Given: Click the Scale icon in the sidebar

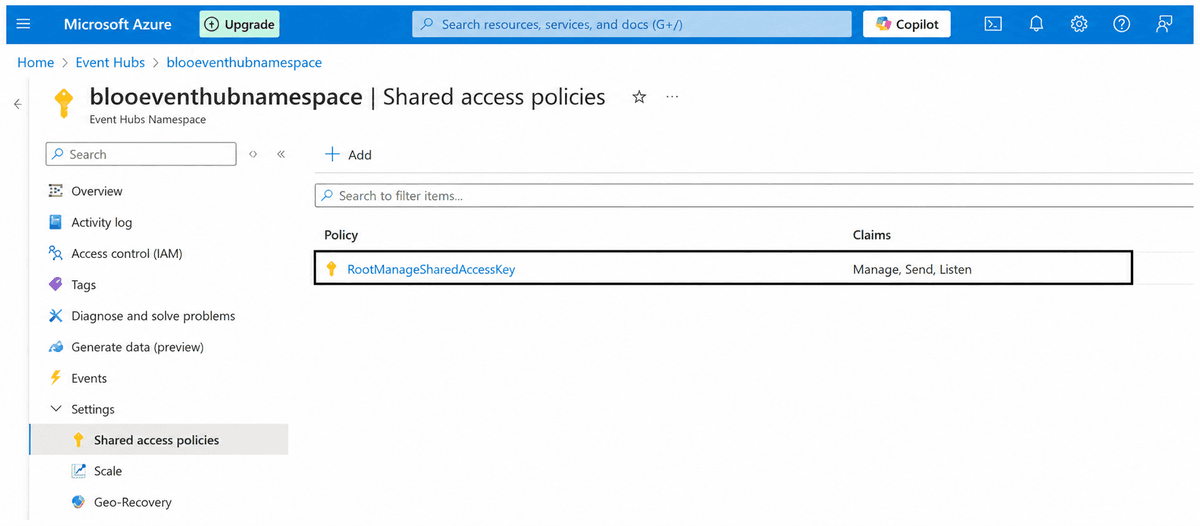Looking at the screenshot, I should pos(79,471).
